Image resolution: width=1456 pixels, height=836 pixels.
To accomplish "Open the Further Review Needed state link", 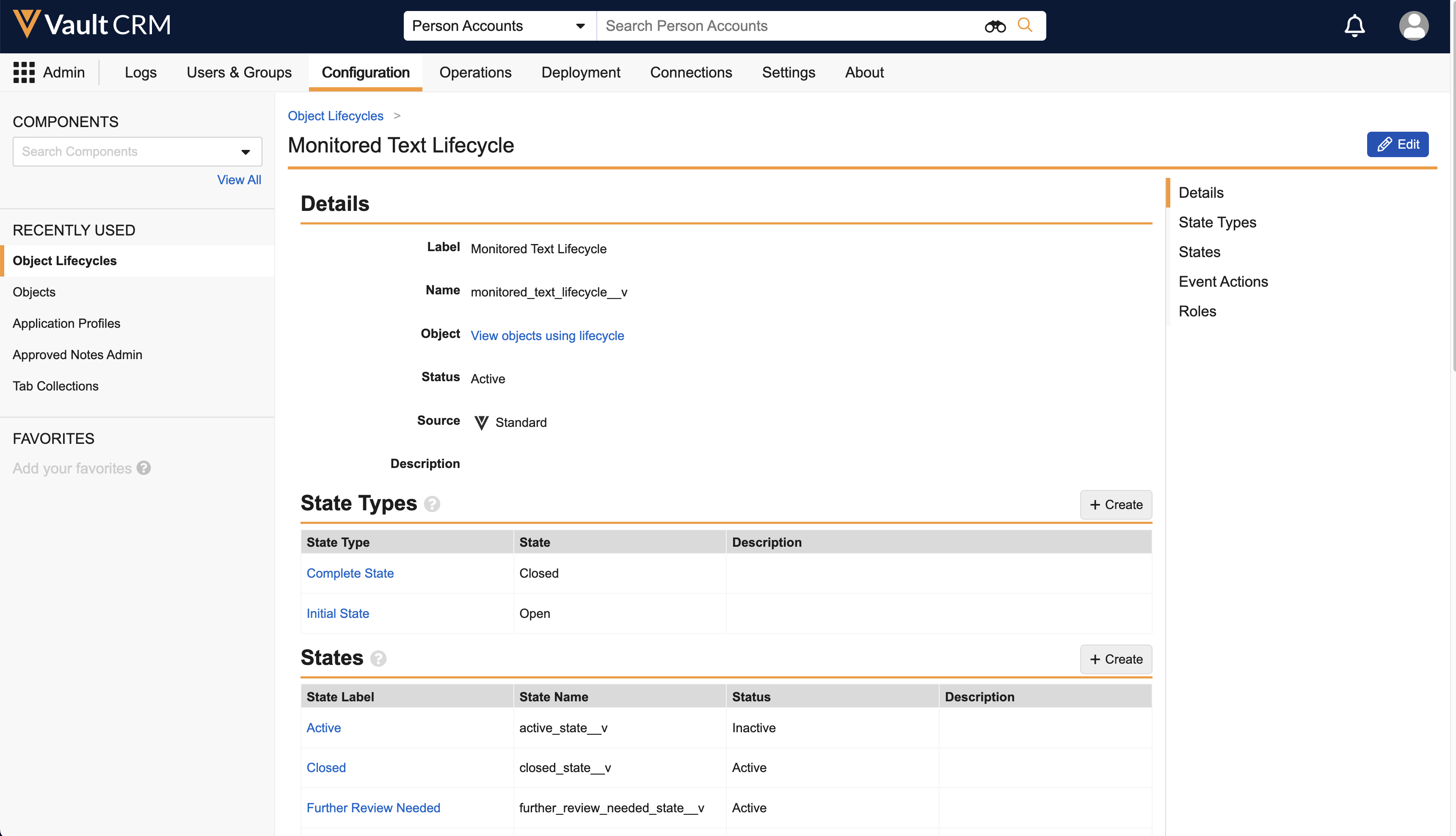I will [x=373, y=808].
